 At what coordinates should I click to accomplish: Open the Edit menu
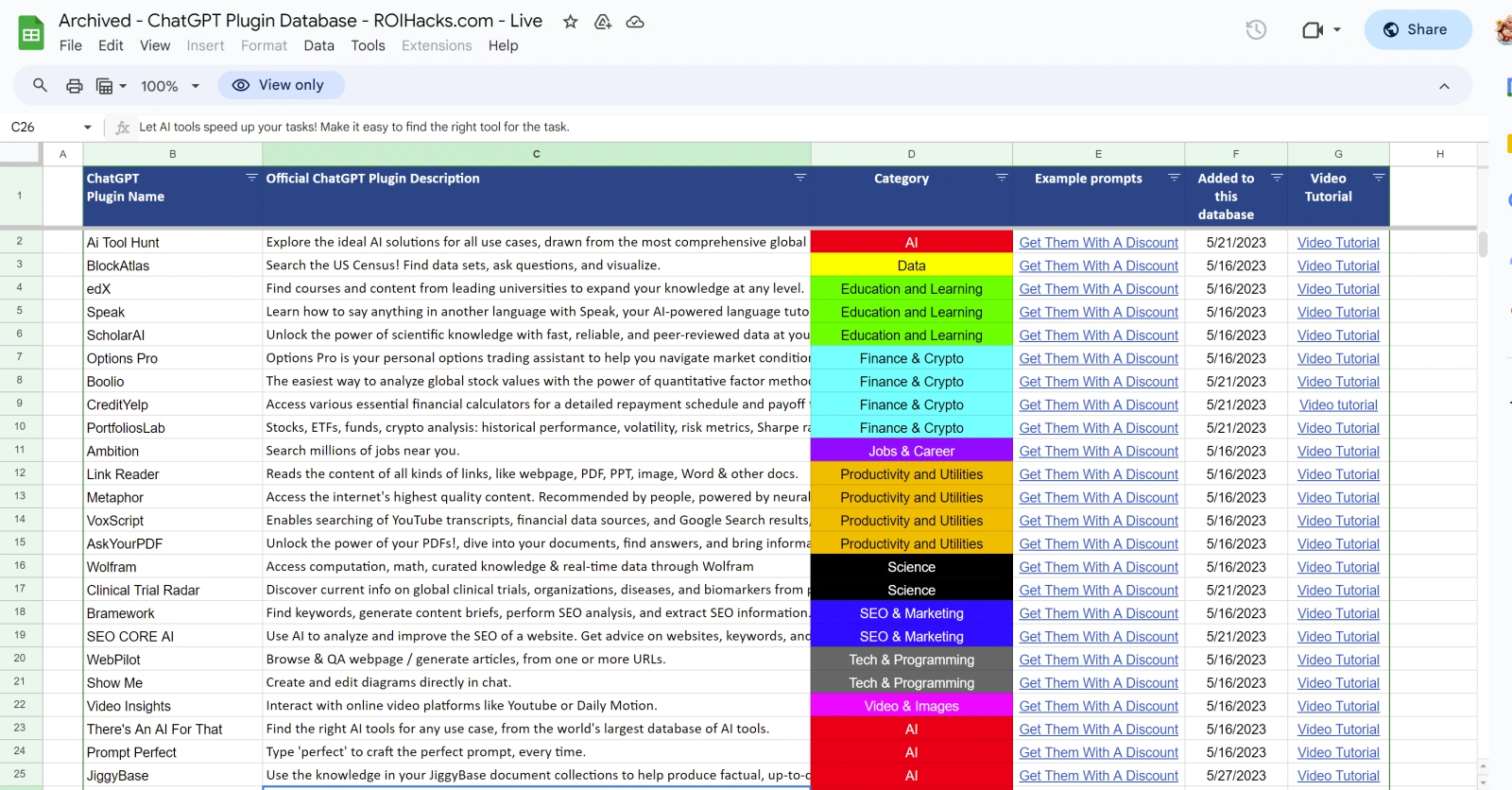[x=111, y=45]
